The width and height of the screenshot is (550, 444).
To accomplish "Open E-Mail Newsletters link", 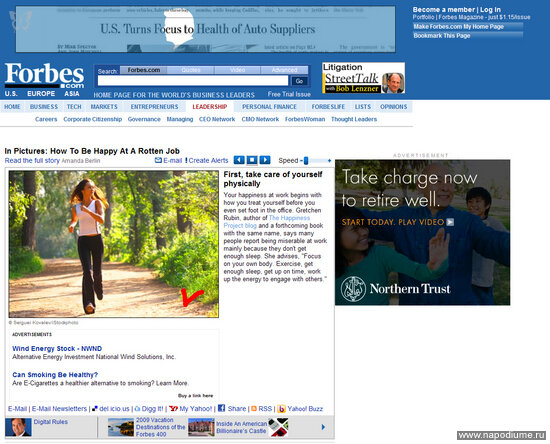I will click(x=59, y=409).
